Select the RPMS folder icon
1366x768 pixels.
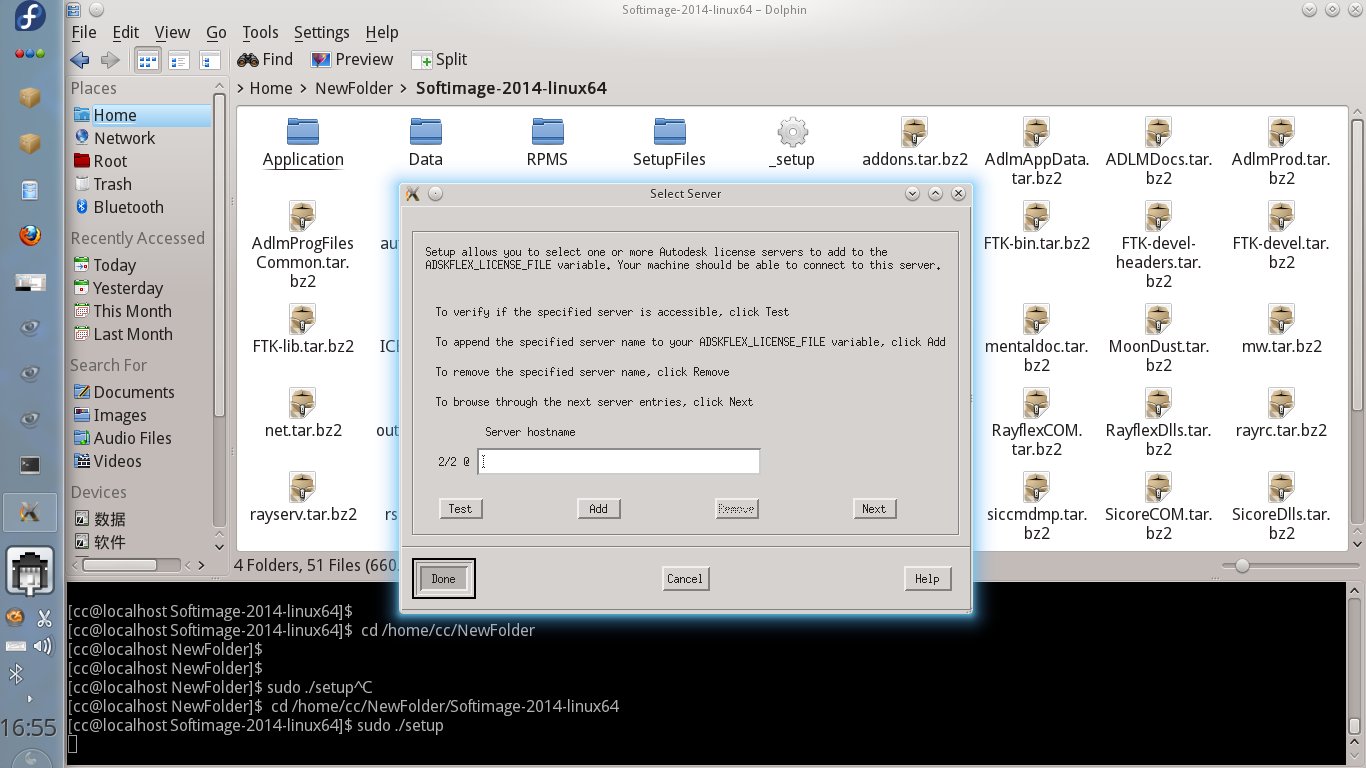(x=547, y=131)
